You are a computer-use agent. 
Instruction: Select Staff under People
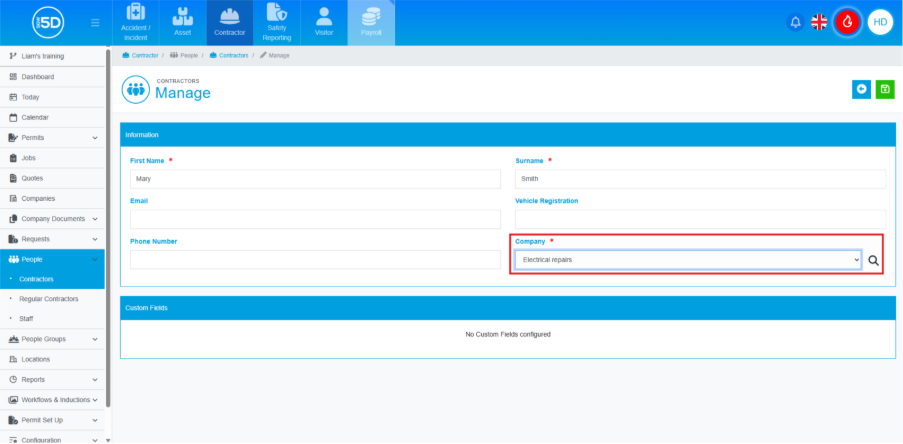(52, 318)
